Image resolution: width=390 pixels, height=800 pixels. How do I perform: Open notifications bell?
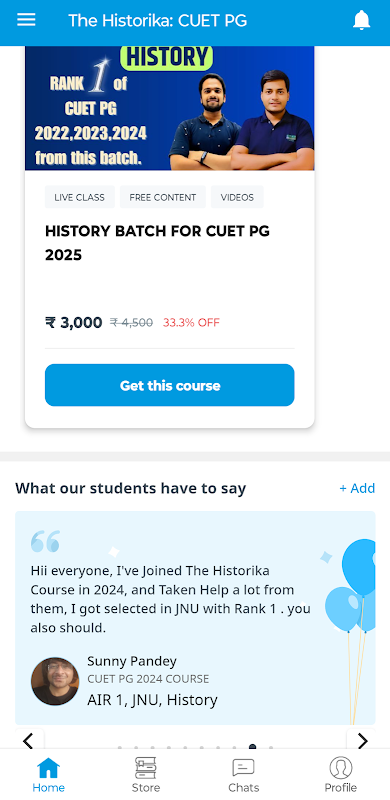tap(361, 20)
